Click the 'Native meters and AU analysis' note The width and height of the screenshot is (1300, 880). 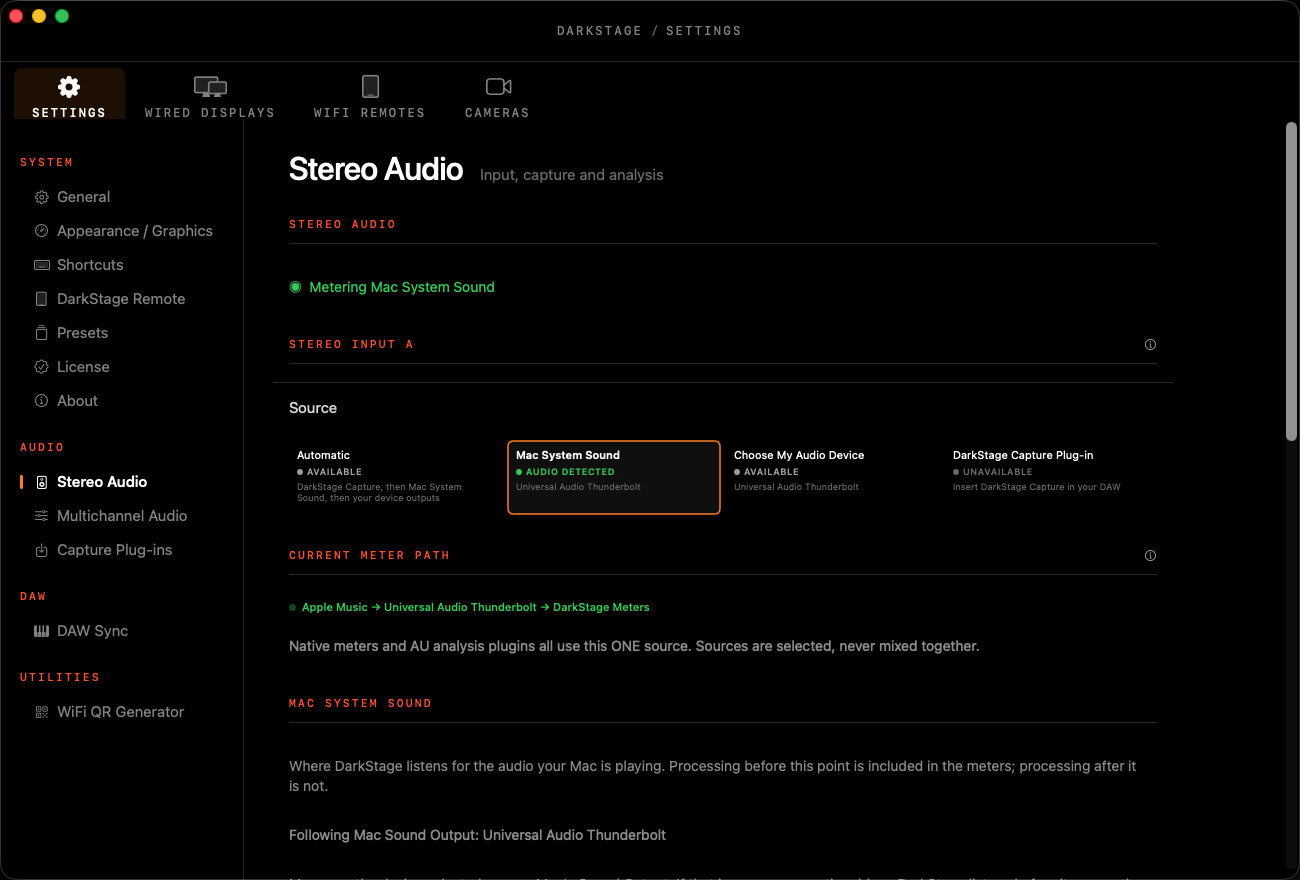[634, 646]
